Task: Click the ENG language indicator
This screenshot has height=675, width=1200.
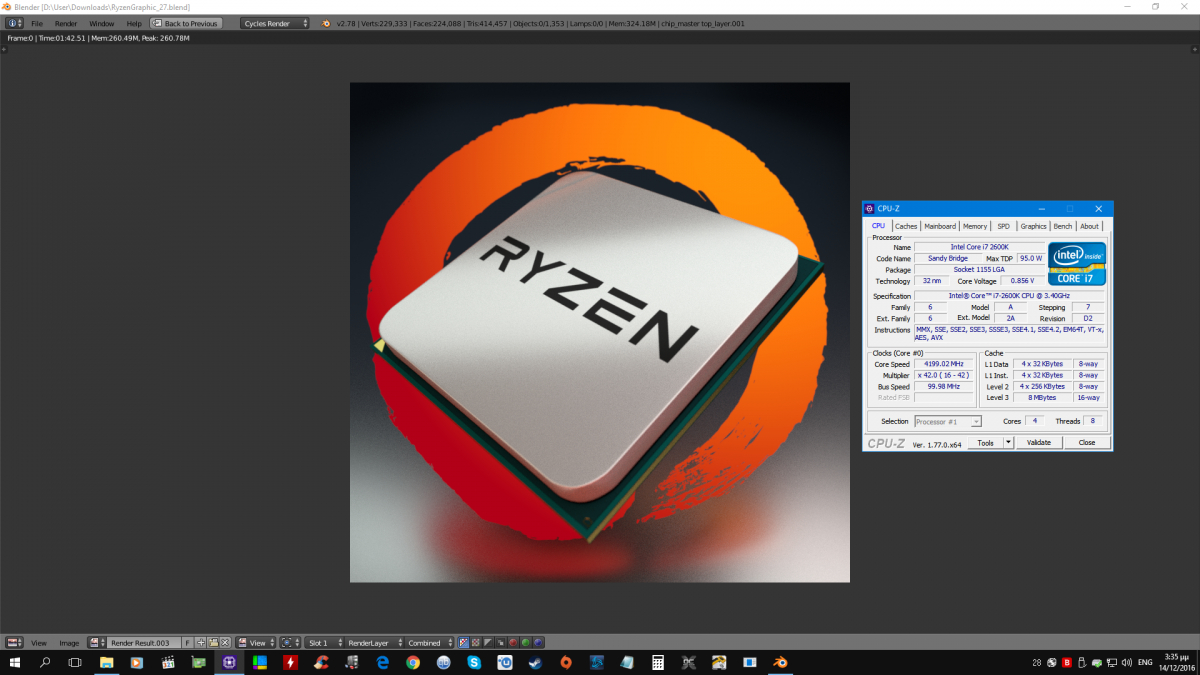Action: point(1144,662)
